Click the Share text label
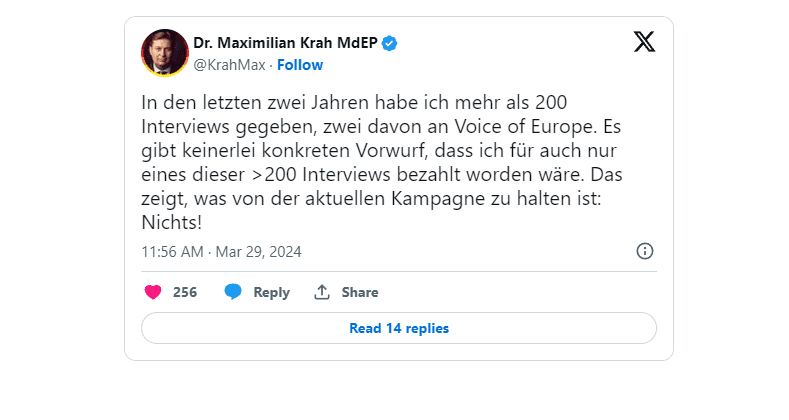The width and height of the screenshot is (789, 420). [x=360, y=292]
